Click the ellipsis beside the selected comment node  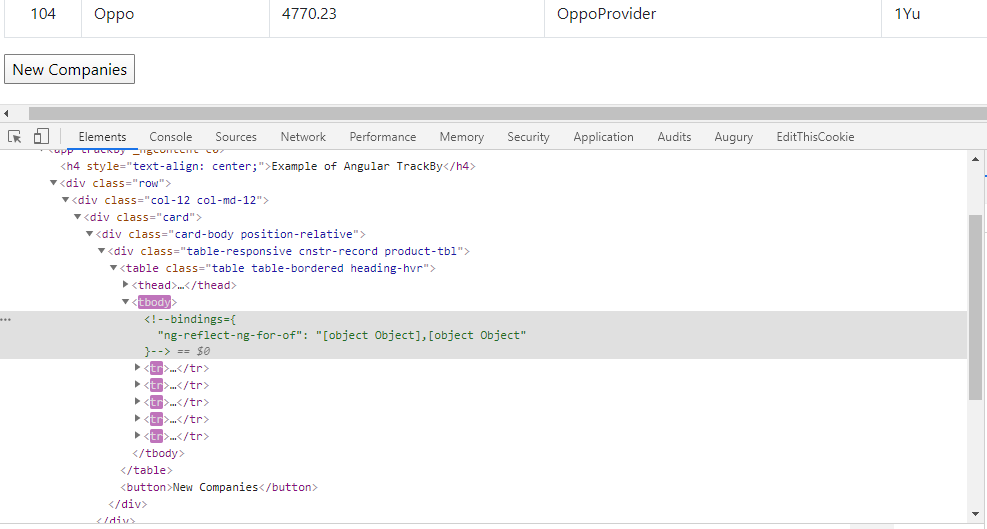click(6, 319)
